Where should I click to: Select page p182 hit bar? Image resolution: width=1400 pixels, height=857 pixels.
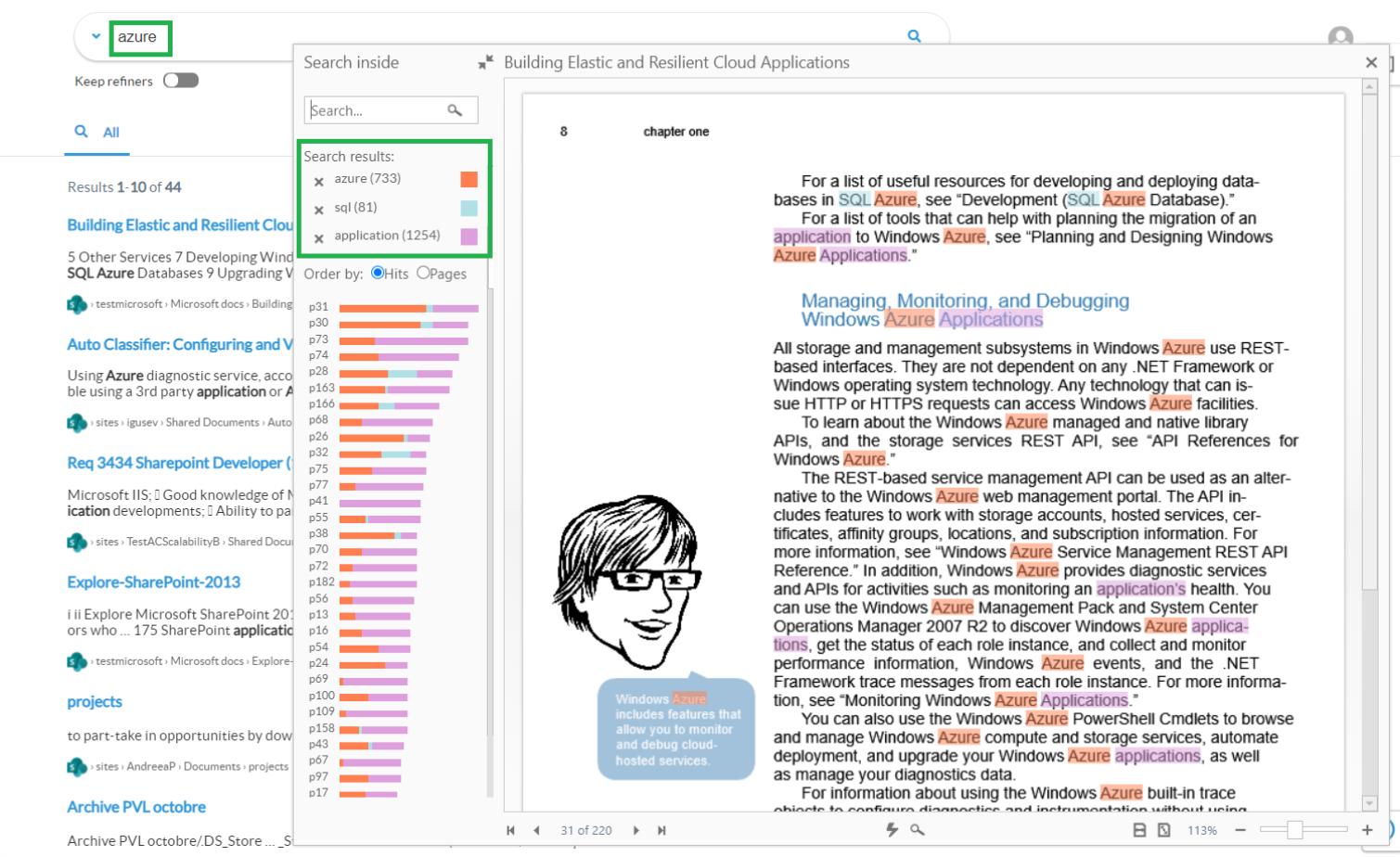tap(378, 584)
